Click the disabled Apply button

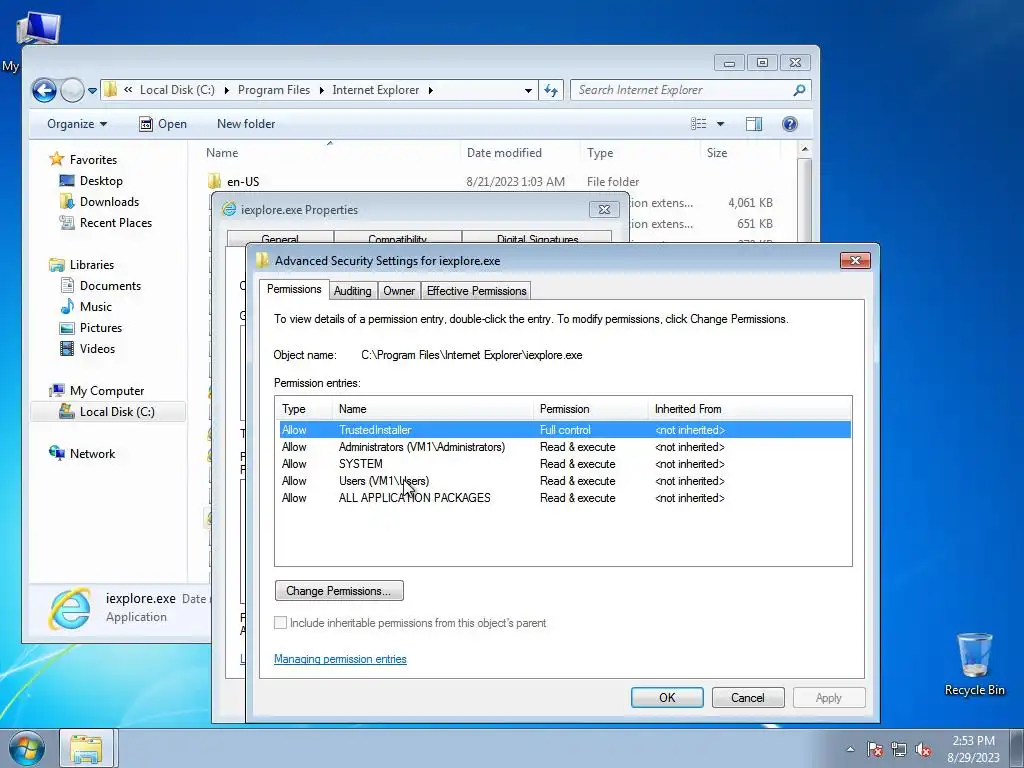click(x=829, y=697)
